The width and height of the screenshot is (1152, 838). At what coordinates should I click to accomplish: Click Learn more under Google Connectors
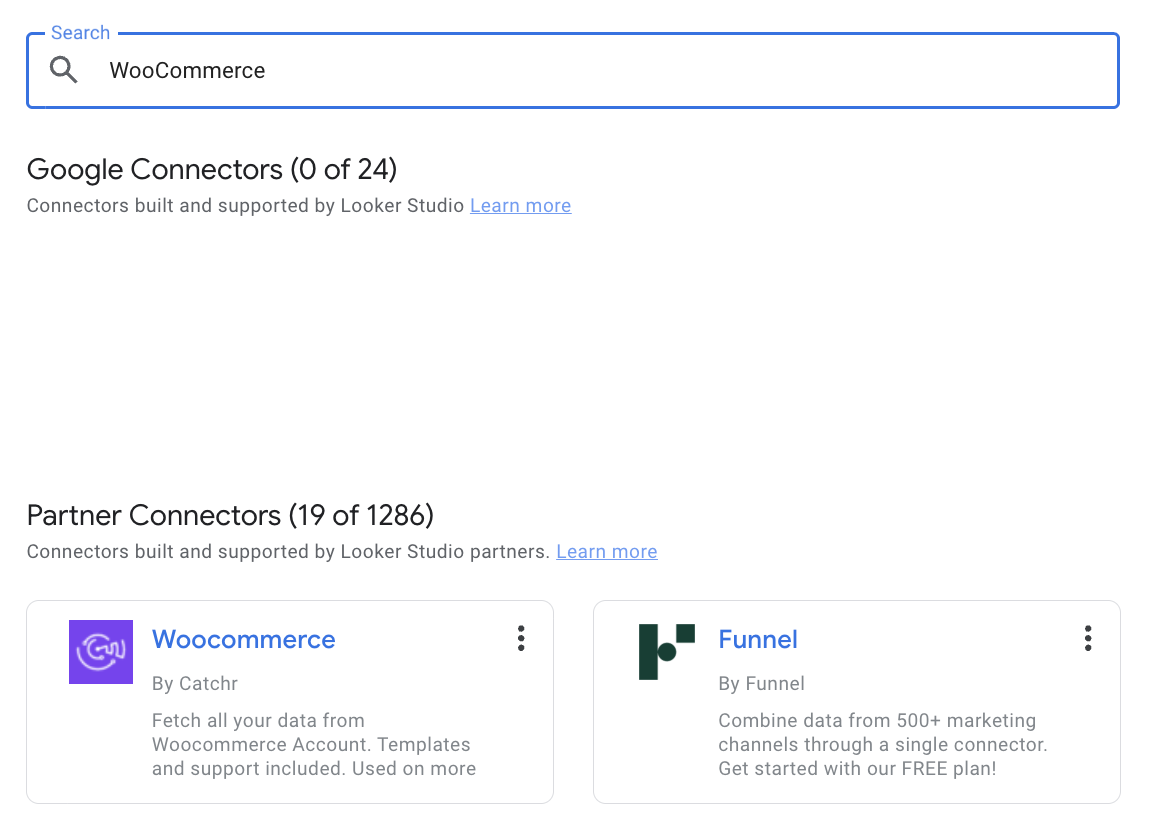[520, 205]
